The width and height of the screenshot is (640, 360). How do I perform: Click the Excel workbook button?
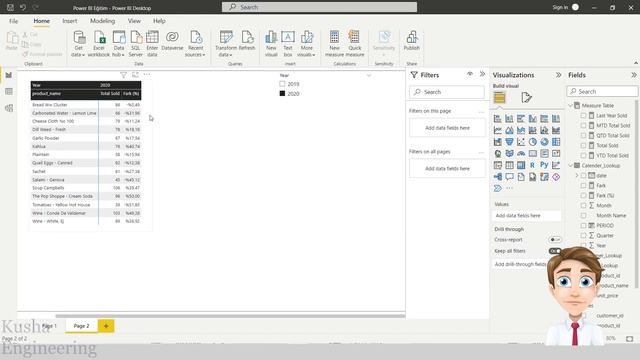click(99, 44)
